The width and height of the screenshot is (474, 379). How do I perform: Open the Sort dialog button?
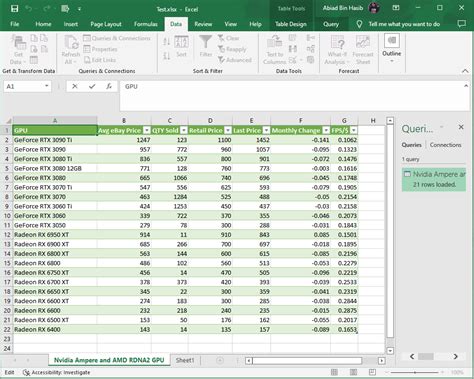[181, 46]
